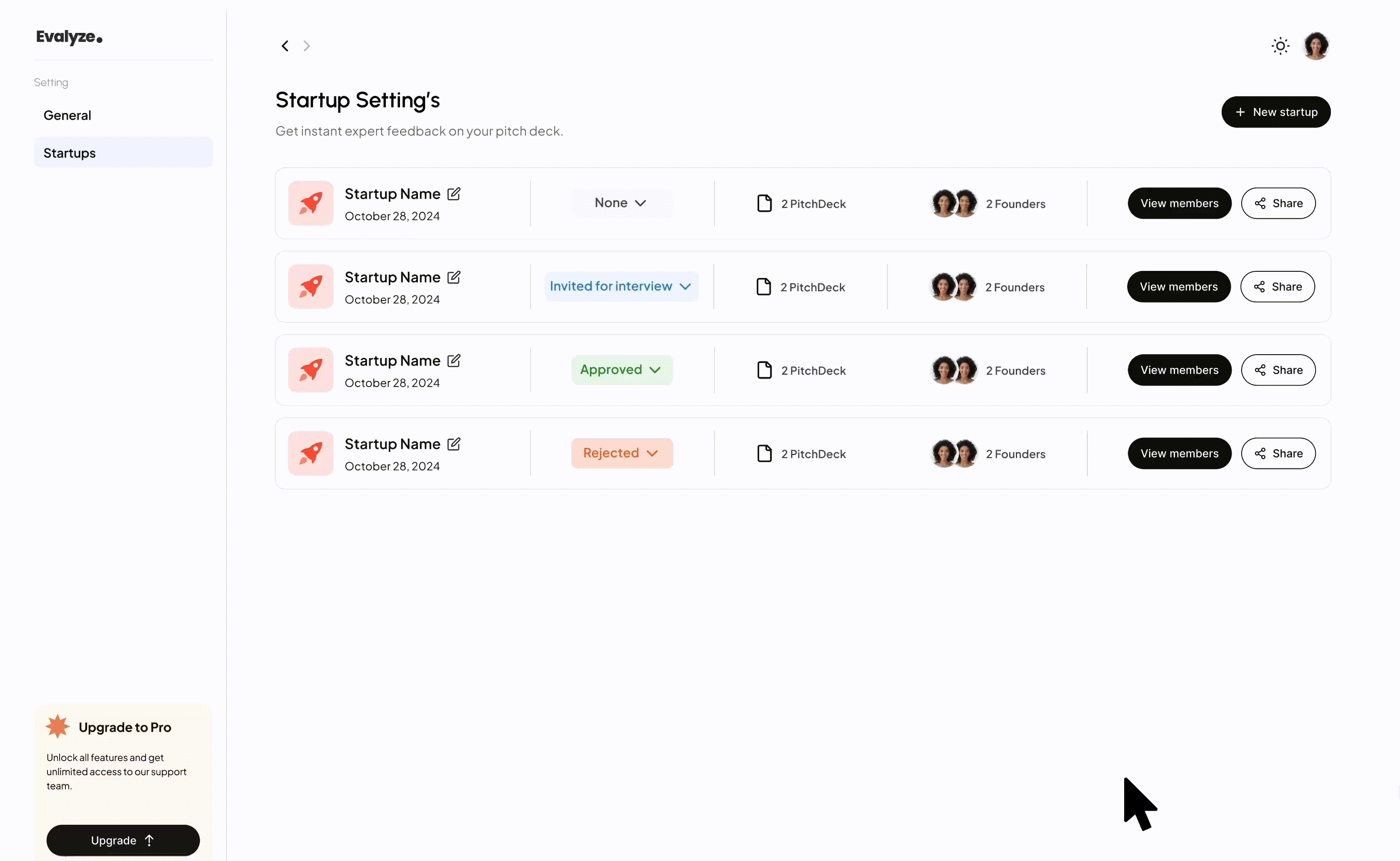Click the New startup button

(x=1275, y=112)
